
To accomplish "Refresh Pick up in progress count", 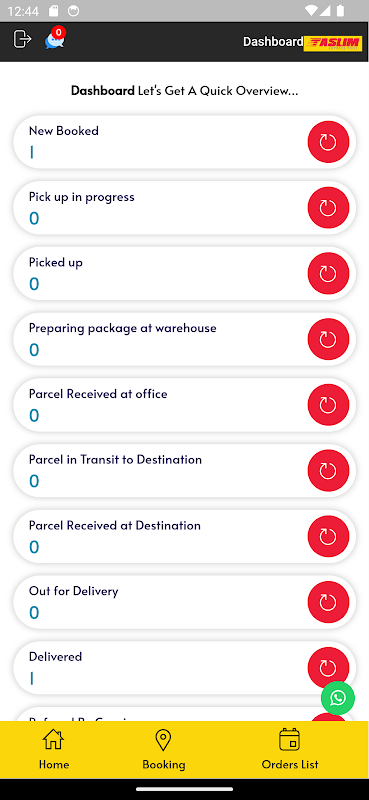I will tap(328, 208).
